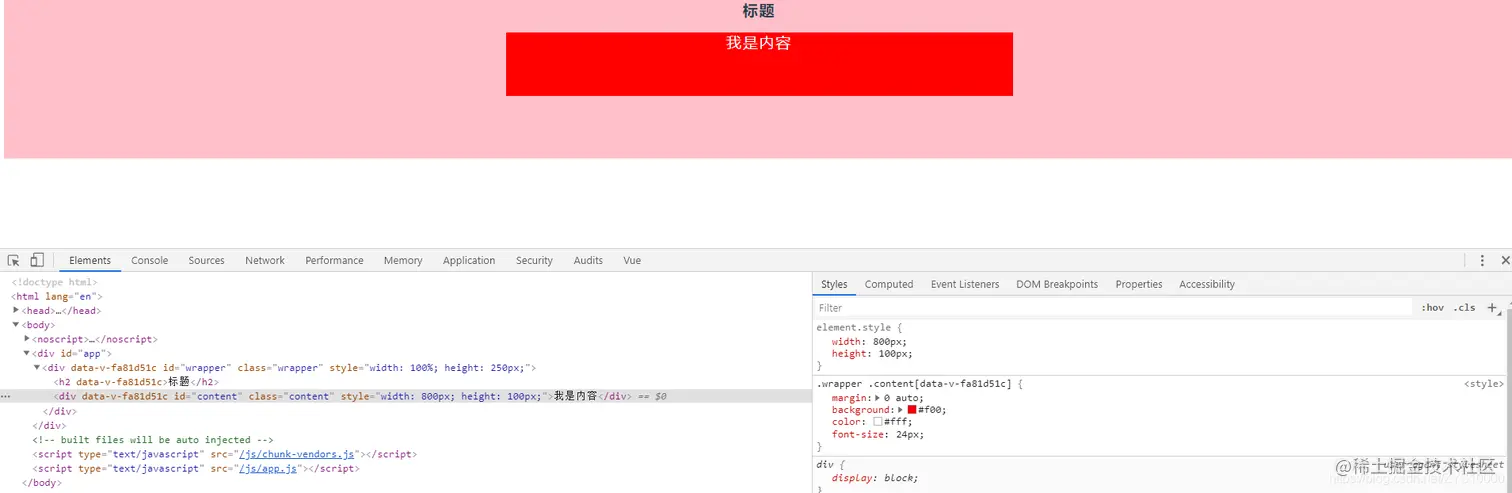Image resolution: width=1512 pixels, height=493 pixels.
Task: Switch to the Computed sub-tab
Action: (x=889, y=284)
